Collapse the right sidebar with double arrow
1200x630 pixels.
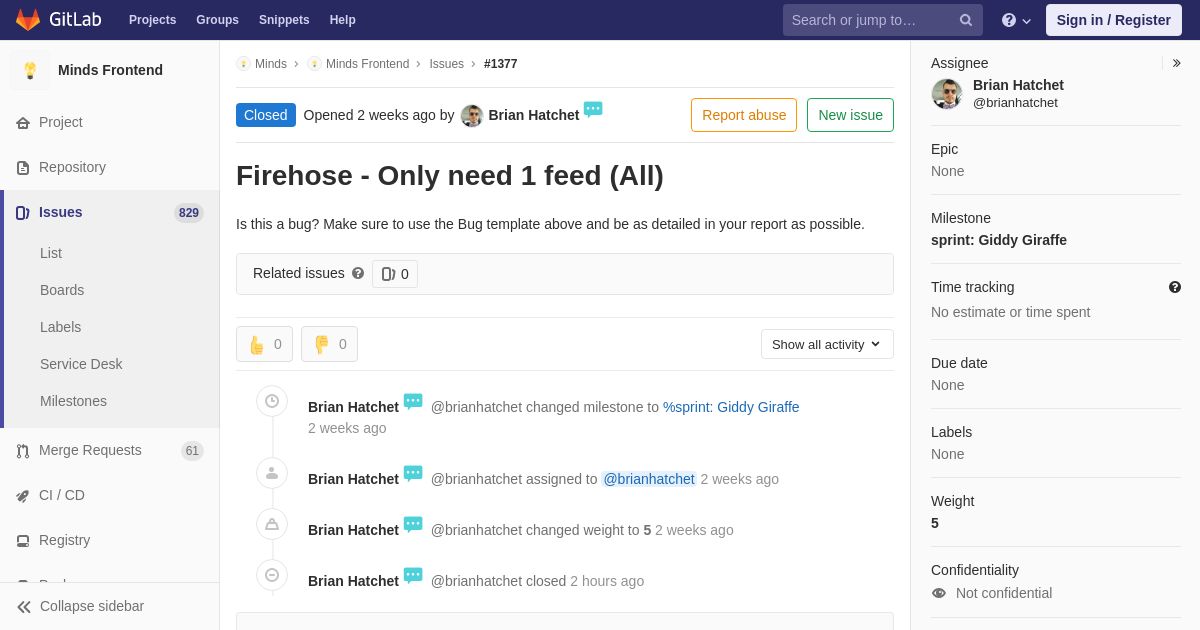coord(1176,63)
